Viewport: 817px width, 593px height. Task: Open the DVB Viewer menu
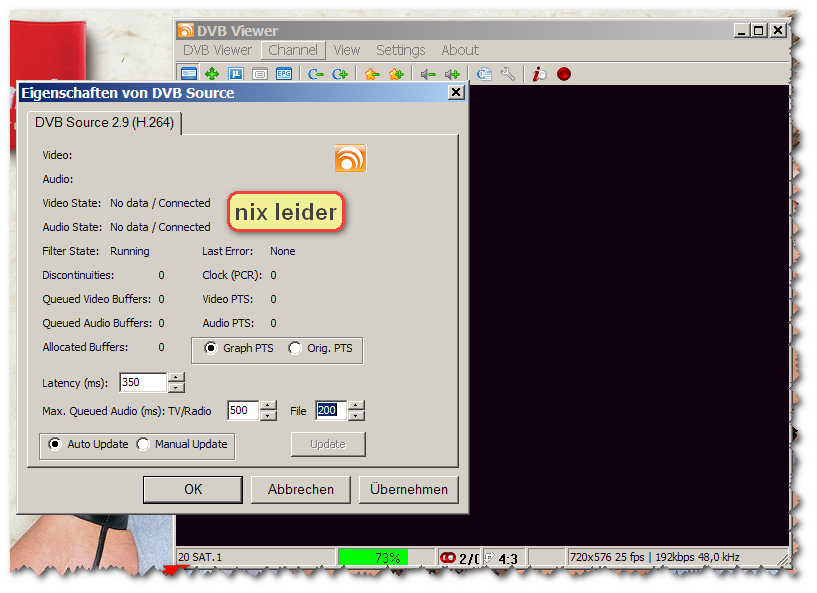point(217,50)
